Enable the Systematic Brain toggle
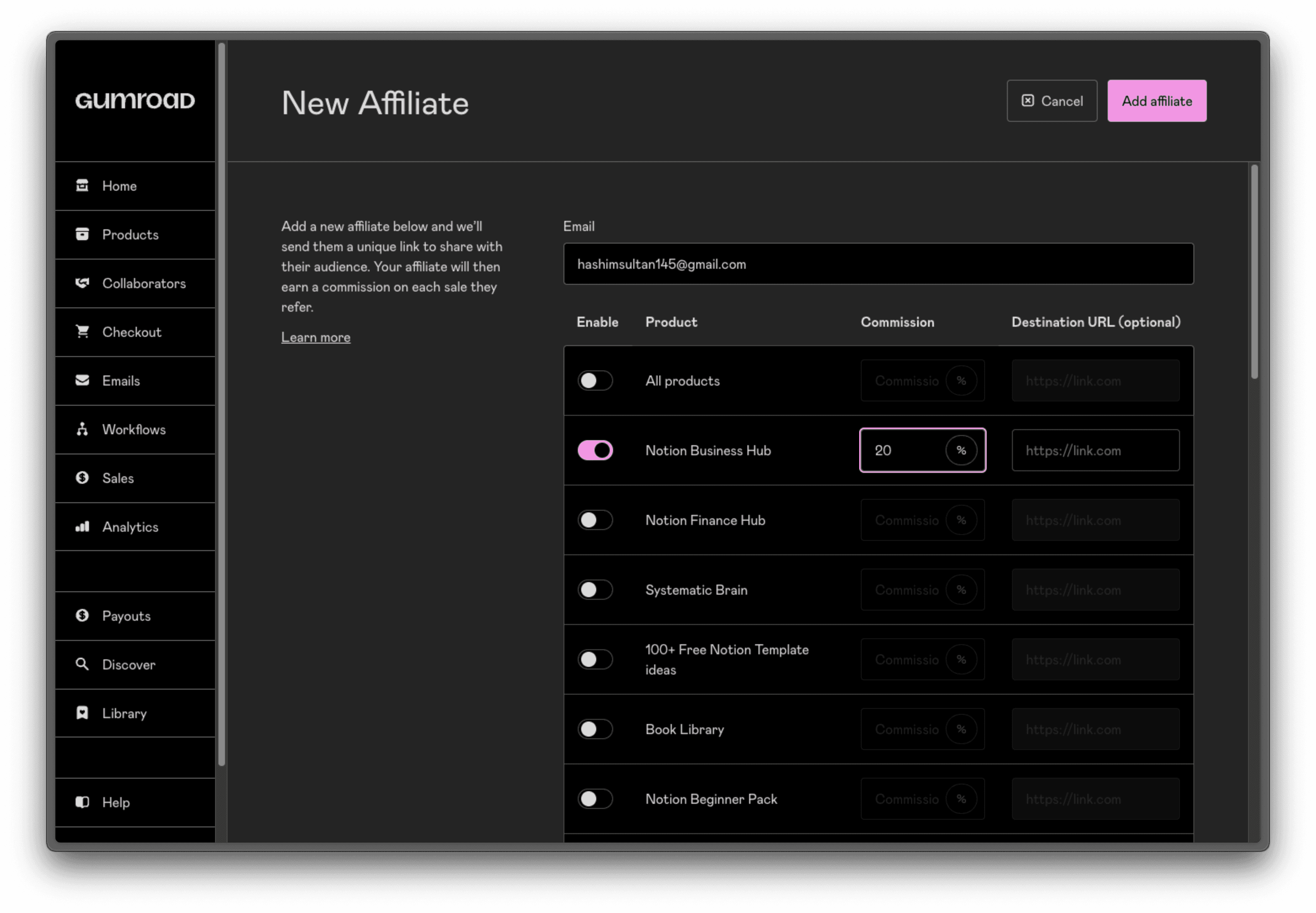 (x=595, y=590)
